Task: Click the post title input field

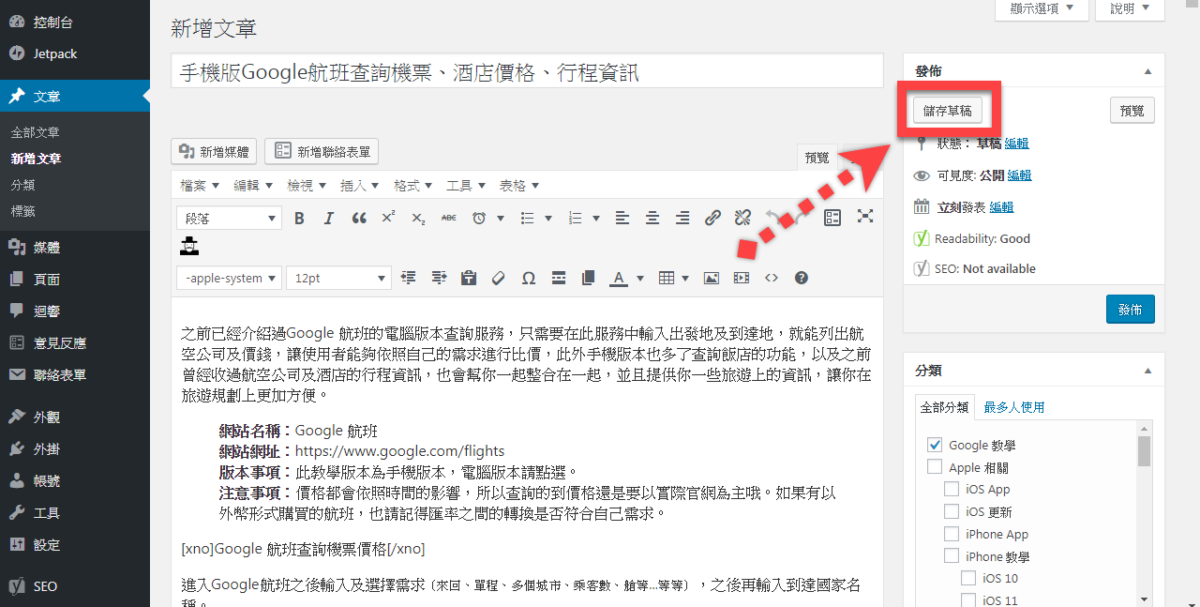Action: click(x=527, y=72)
